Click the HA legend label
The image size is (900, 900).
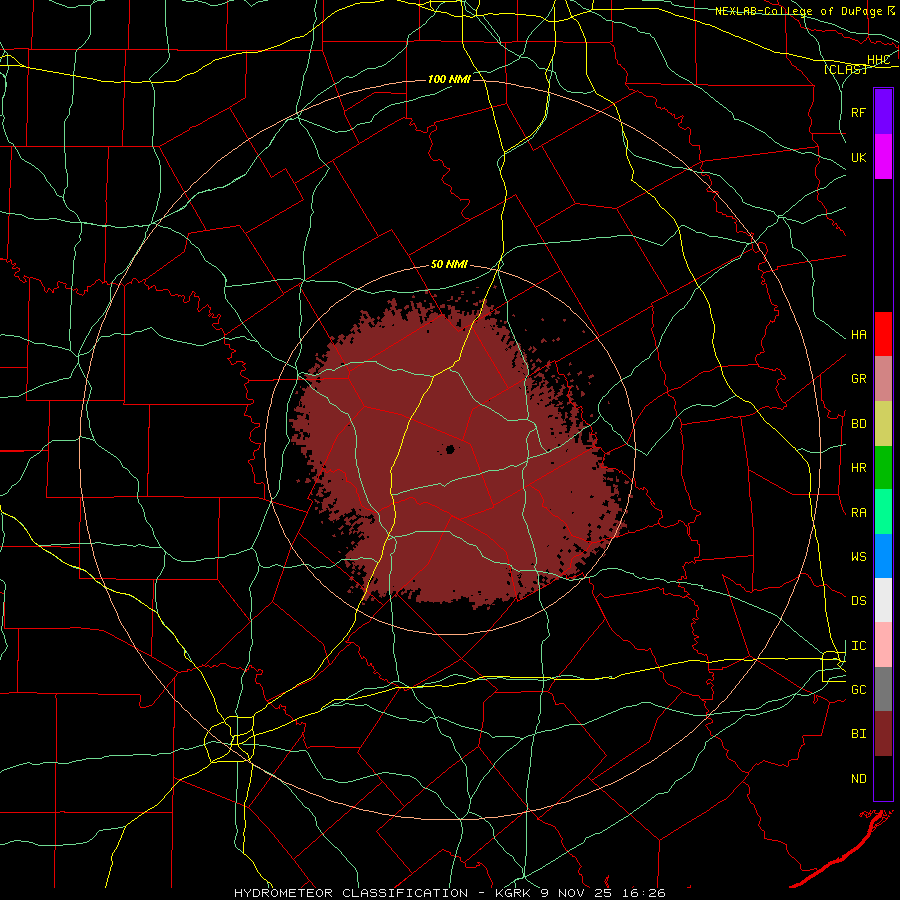pos(859,335)
